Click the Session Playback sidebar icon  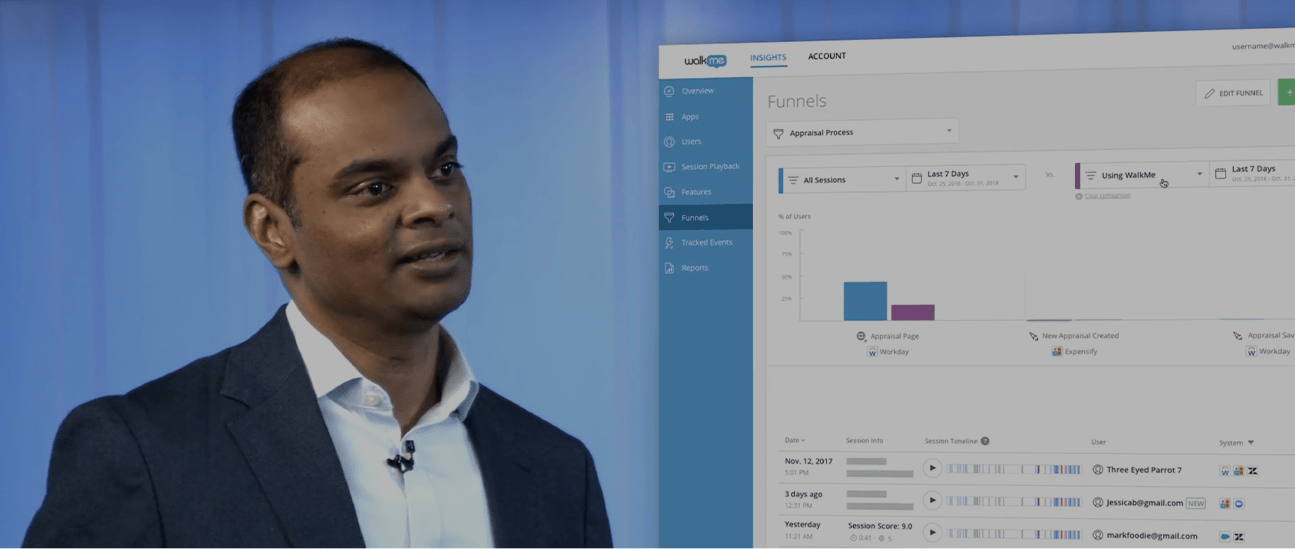tap(669, 167)
